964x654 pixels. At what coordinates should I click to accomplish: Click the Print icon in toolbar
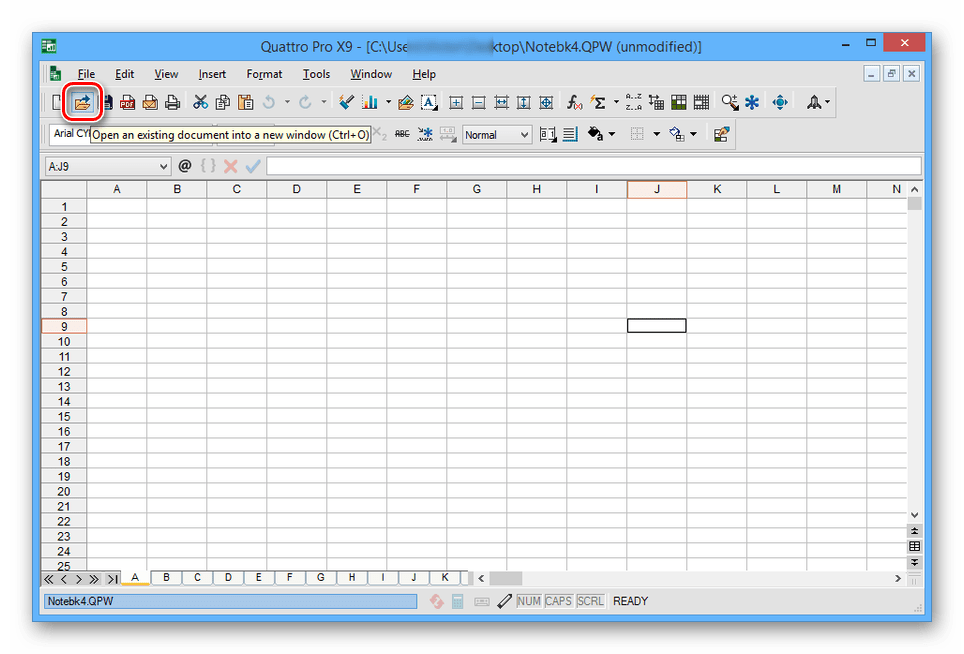tap(172, 102)
